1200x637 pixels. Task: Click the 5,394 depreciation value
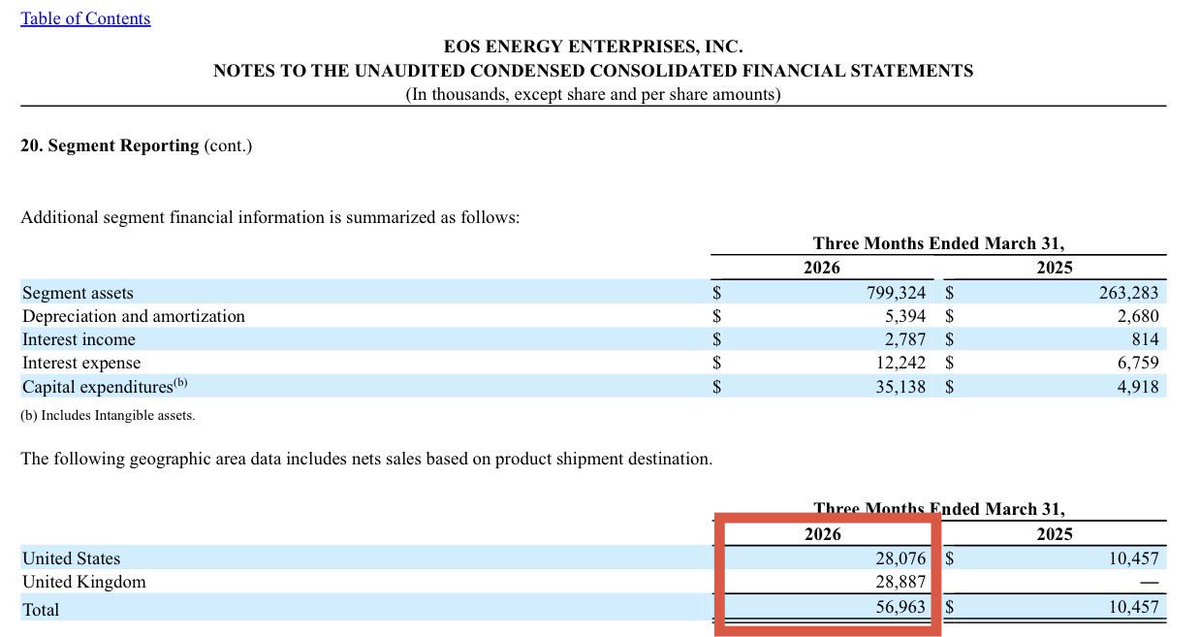point(905,316)
